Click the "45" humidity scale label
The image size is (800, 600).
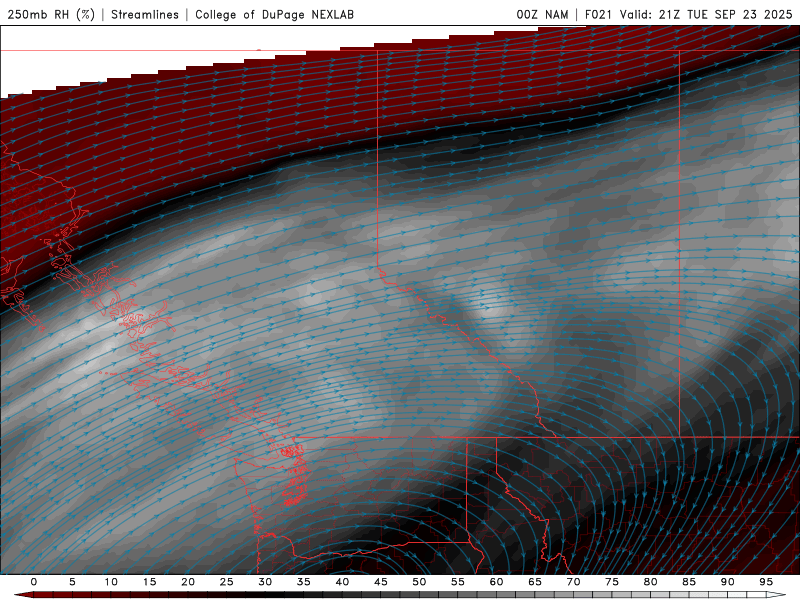381,582
